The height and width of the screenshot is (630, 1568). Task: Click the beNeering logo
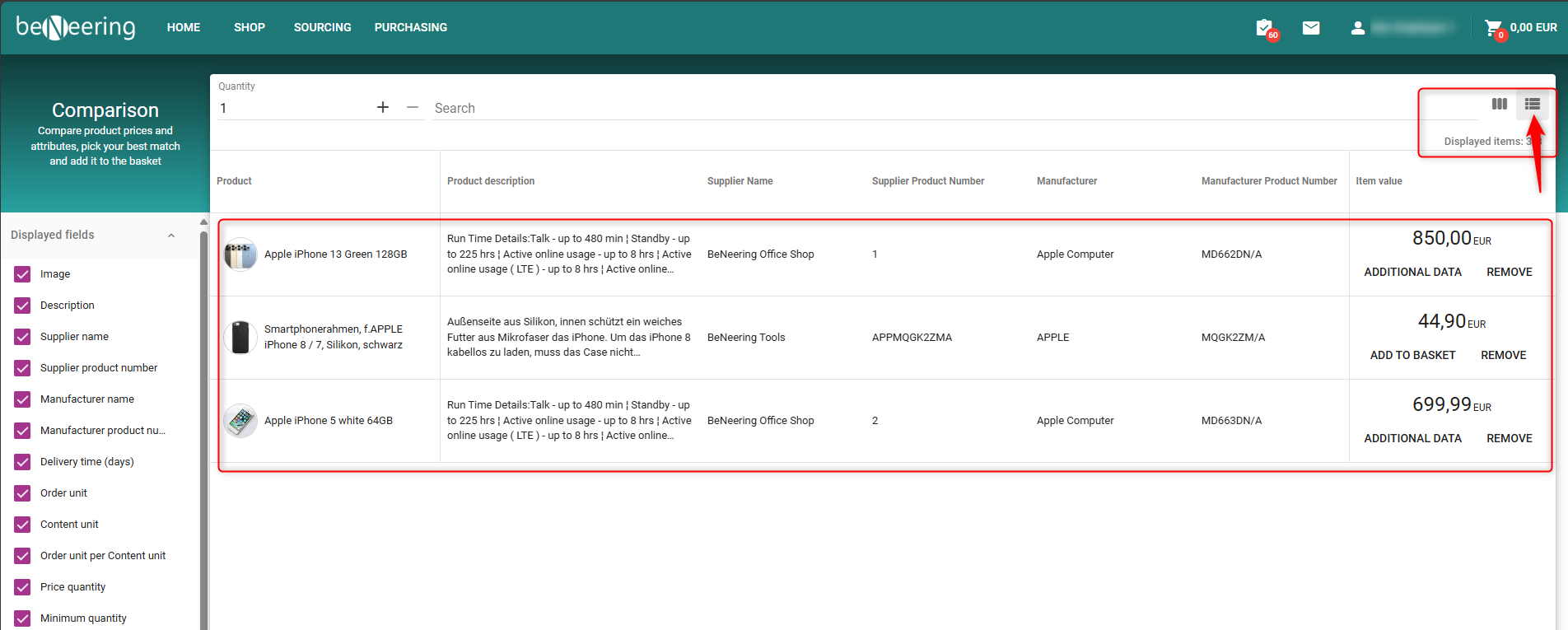(x=76, y=27)
